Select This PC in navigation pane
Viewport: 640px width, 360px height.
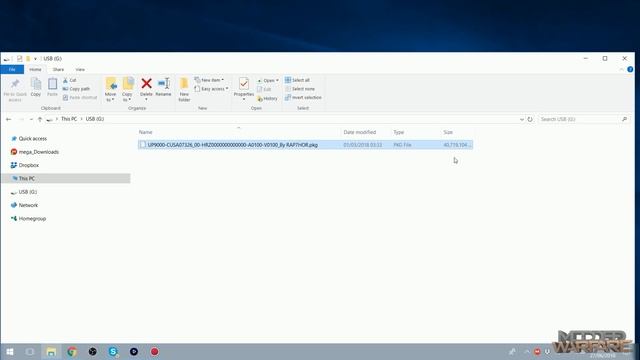66,178
